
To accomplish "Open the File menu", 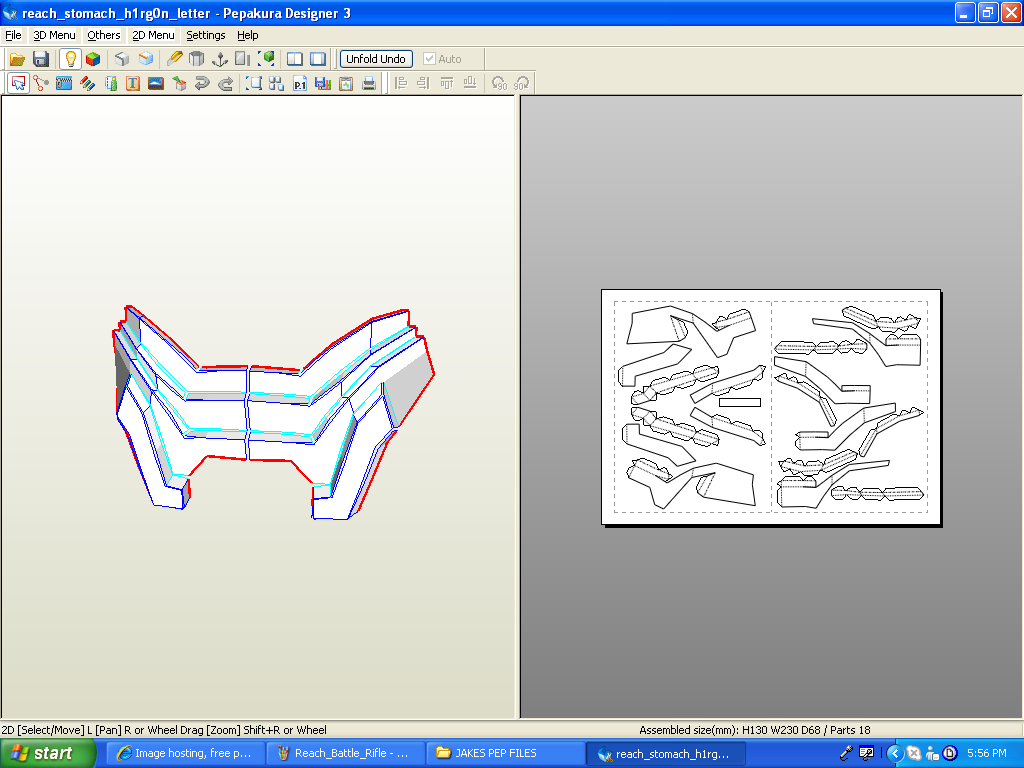I will tap(13, 35).
